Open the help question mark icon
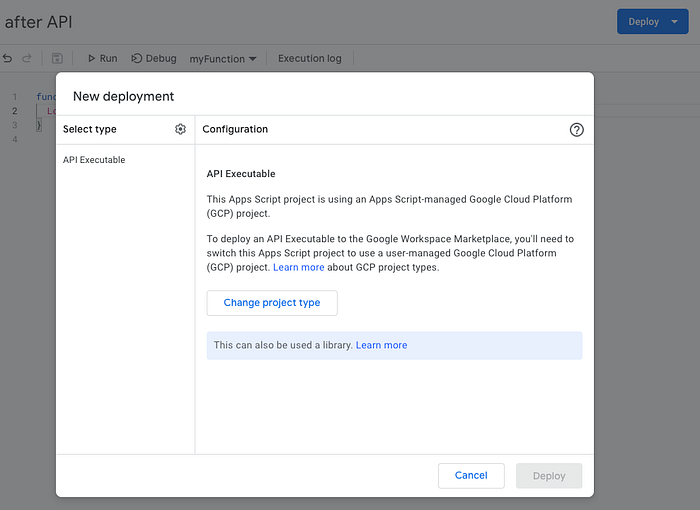The image size is (700, 510). tap(576, 129)
